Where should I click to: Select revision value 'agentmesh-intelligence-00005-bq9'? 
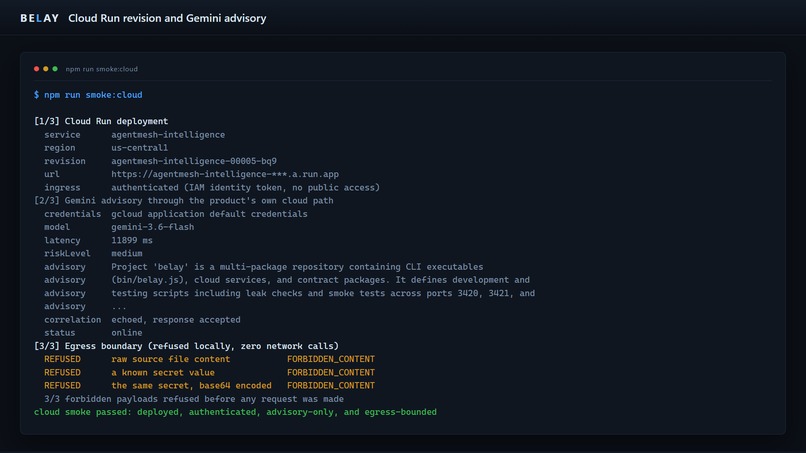tap(194, 161)
